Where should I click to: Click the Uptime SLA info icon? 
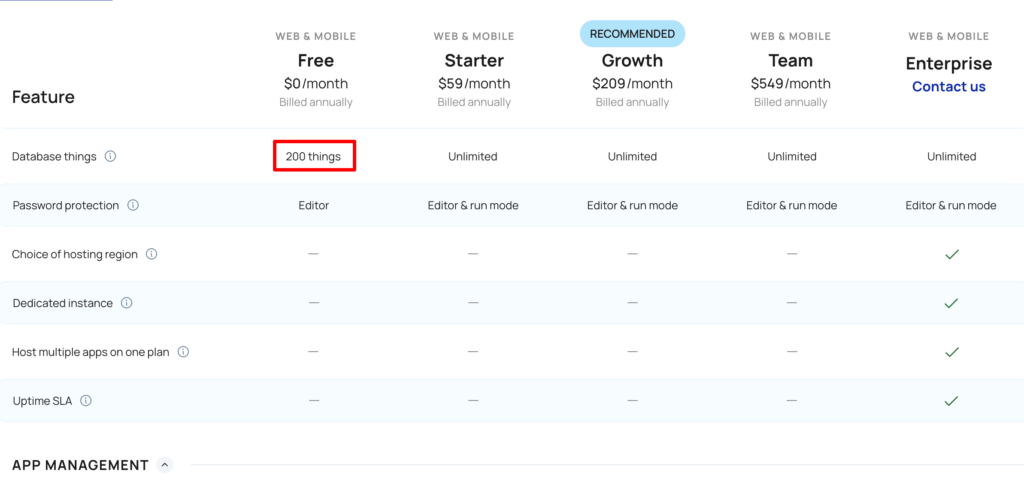pos(86,401)
